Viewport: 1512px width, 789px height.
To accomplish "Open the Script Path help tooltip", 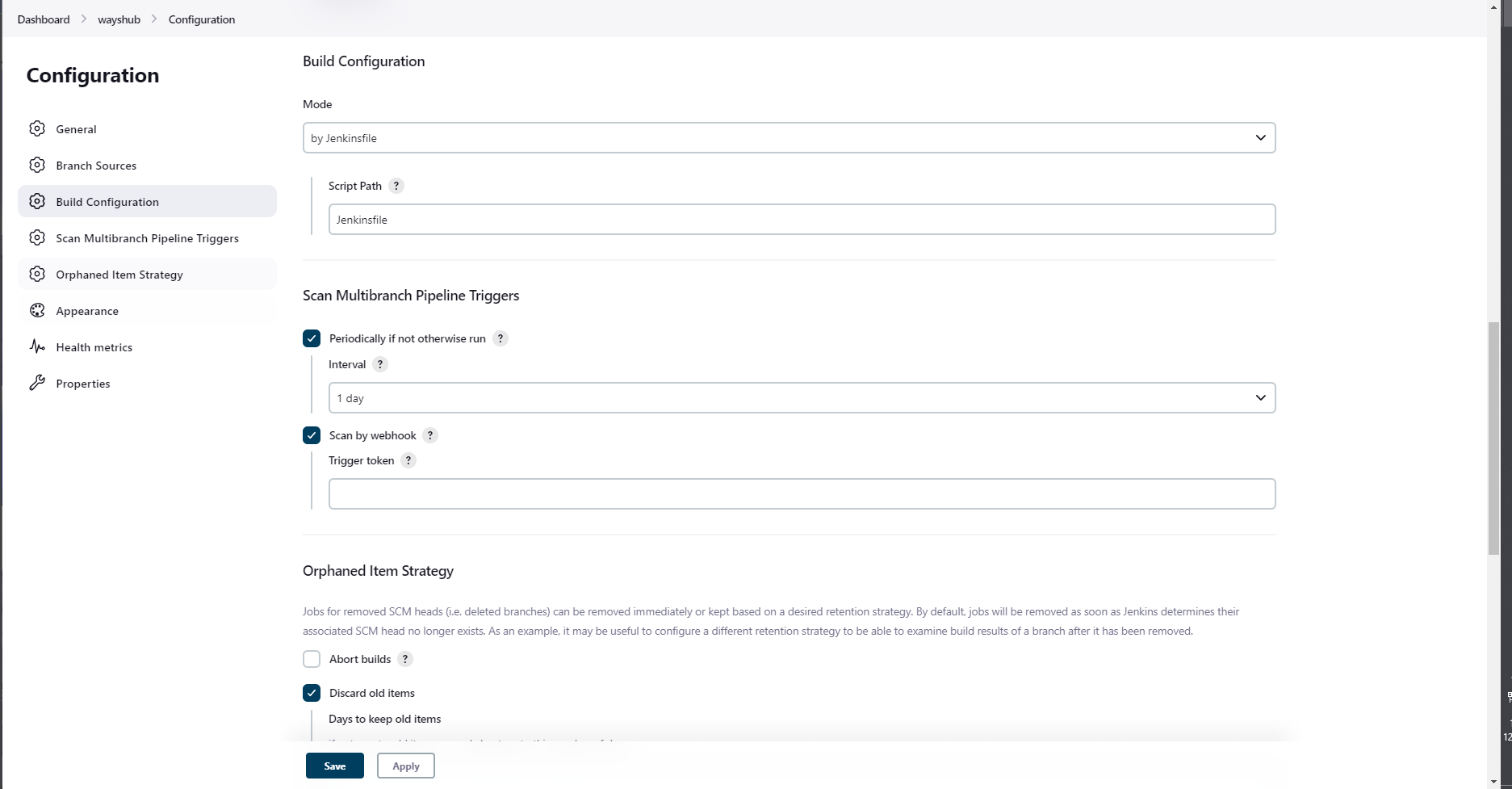I will [x=396, y=186].
